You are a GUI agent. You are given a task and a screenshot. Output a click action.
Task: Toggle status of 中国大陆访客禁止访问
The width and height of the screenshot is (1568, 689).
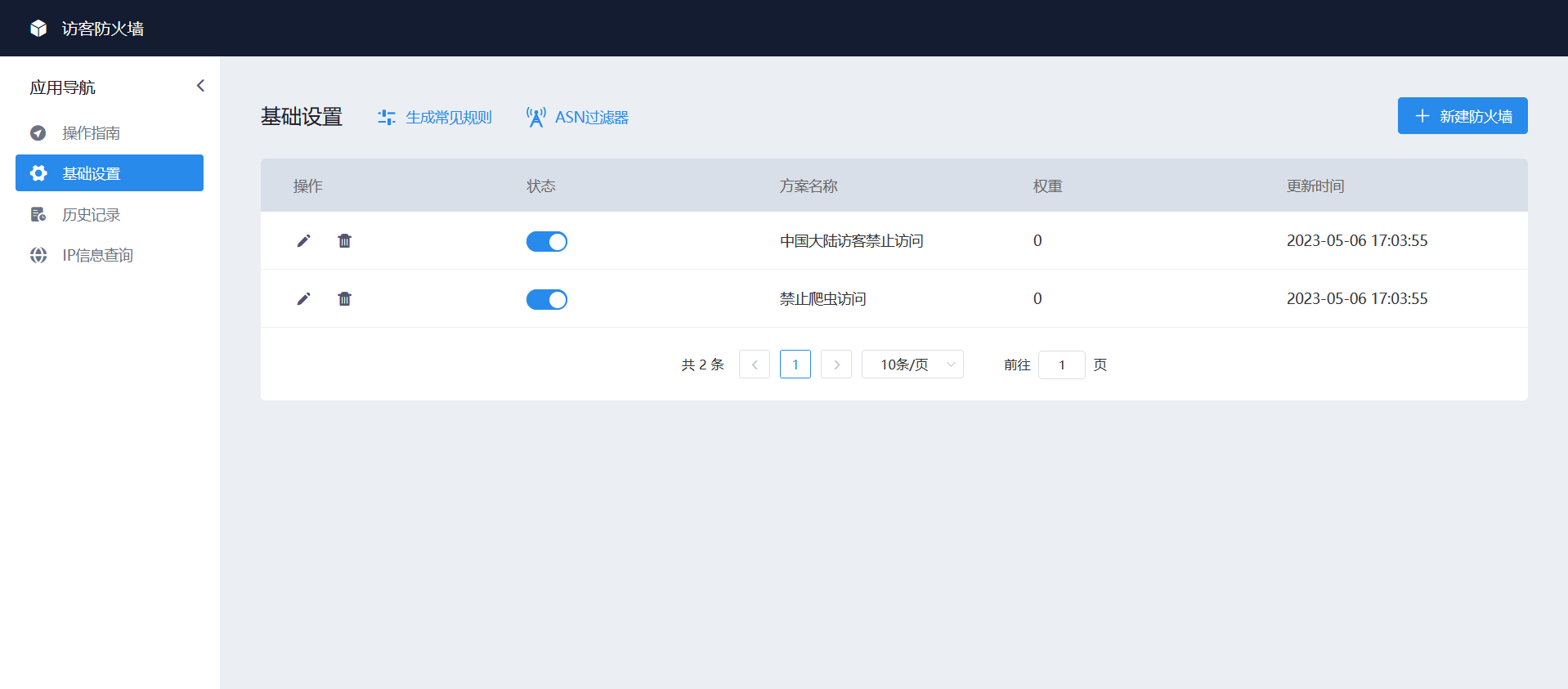point(547,241)
